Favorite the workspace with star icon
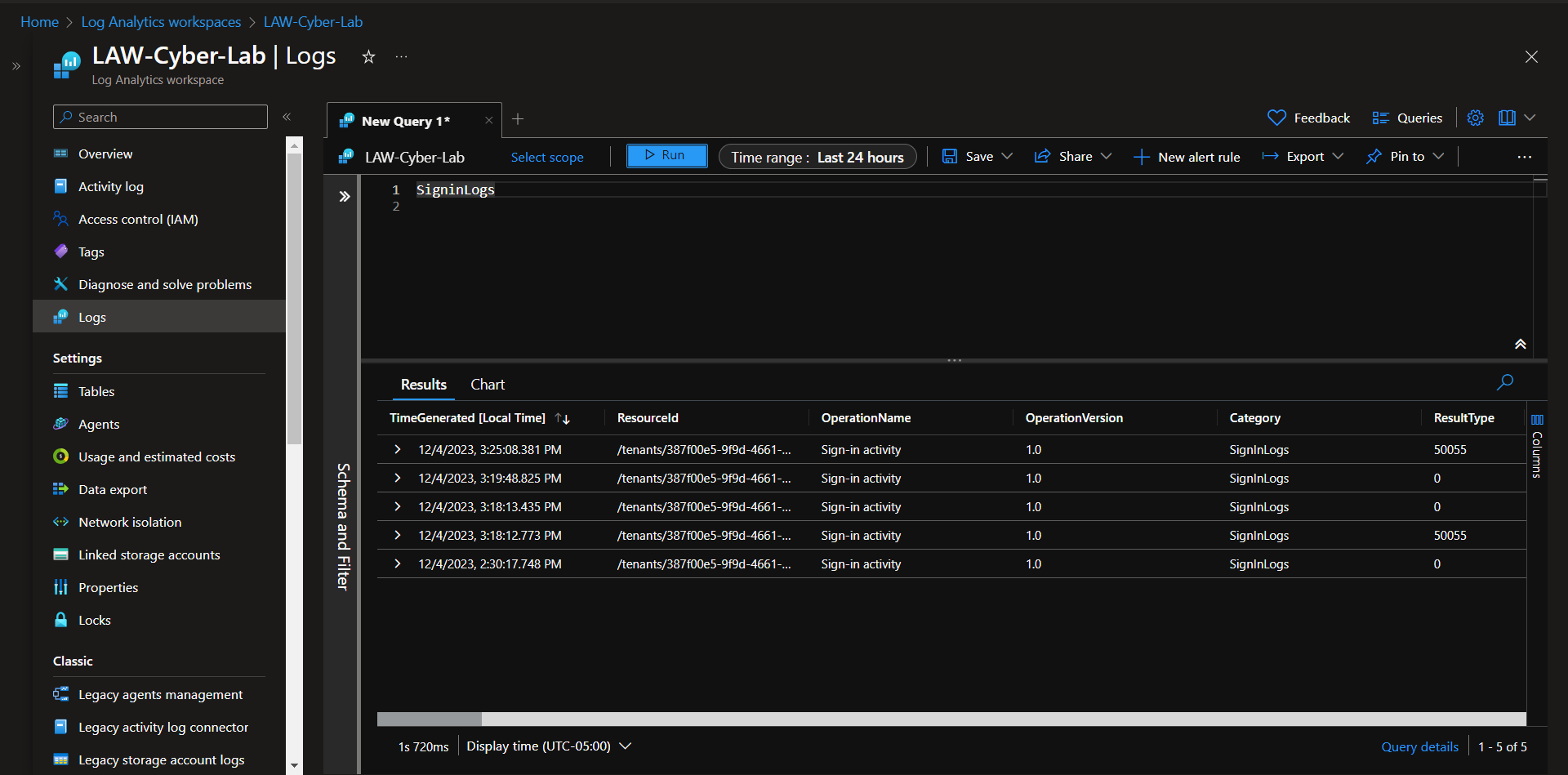Viewport: 1568px width, 775px height. tap(368, 56)
